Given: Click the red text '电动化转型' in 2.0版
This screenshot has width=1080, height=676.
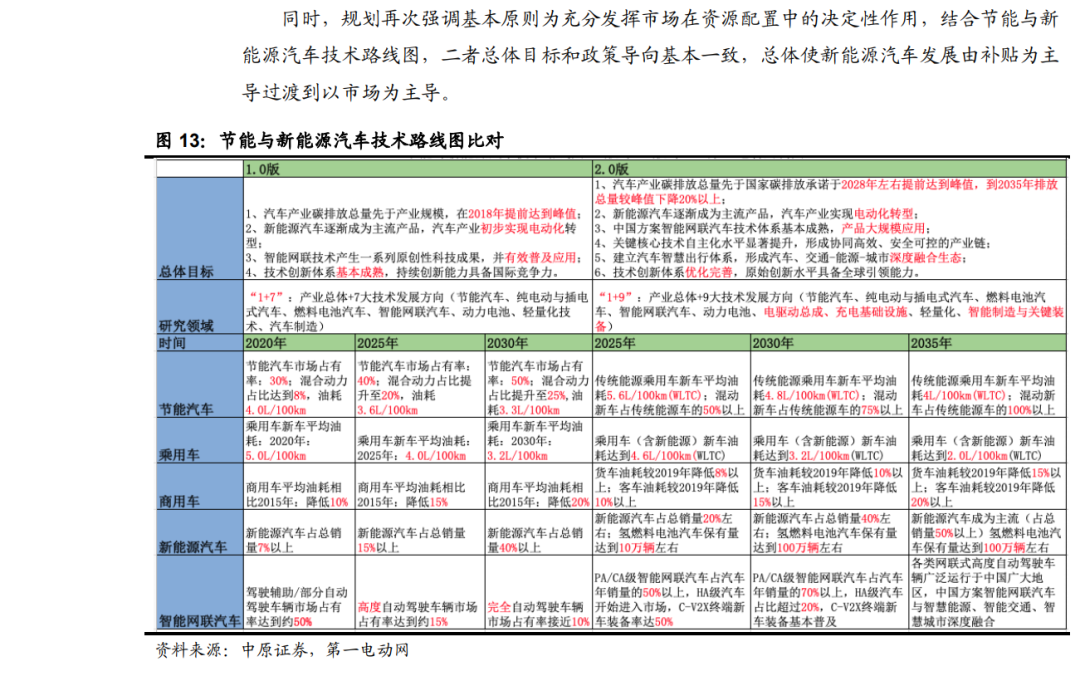Looking at the screenshot, I should (x=884, y=214).
